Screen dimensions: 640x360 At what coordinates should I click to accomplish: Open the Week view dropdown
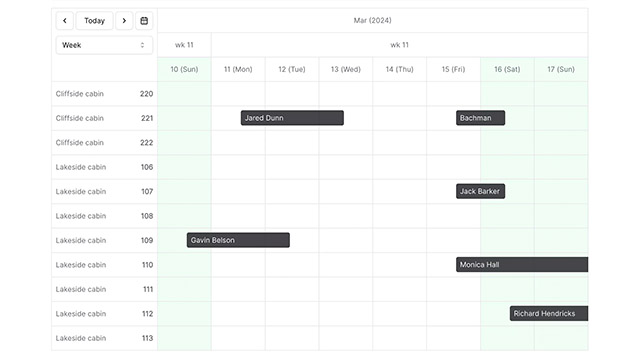(x=104, y=45)
